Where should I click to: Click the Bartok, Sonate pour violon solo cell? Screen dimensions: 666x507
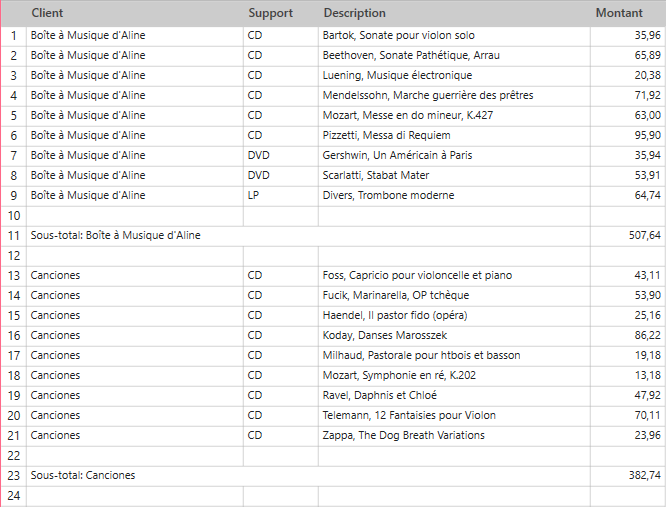click(399, 35)
